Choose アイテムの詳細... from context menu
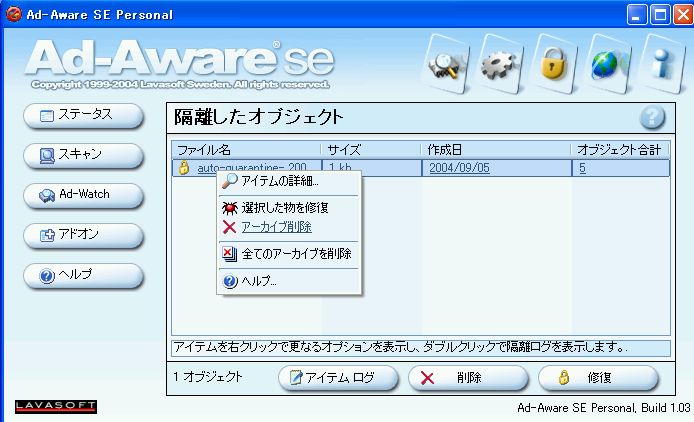Screen dimensions: 694x422 coord(289,181)
